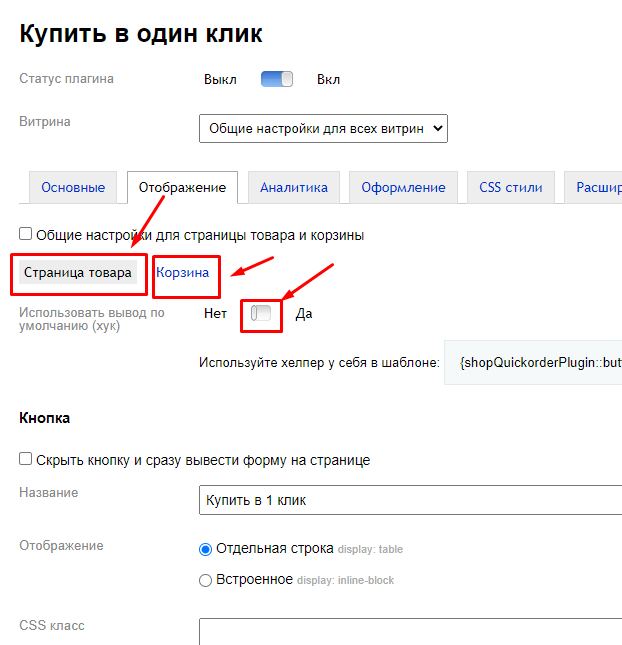Click the Название field with Купить в 1 клик
The image size is (622, 645).
[410, 499]
